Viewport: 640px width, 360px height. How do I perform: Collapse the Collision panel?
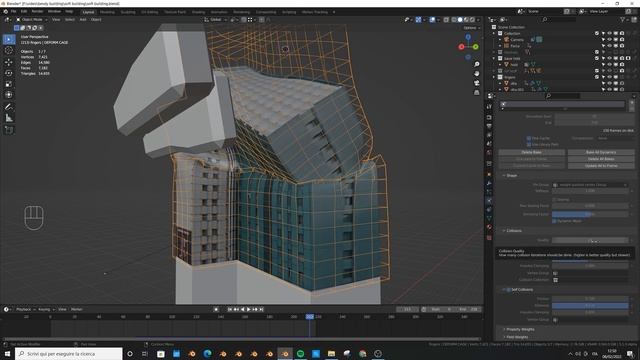[504, 231]
